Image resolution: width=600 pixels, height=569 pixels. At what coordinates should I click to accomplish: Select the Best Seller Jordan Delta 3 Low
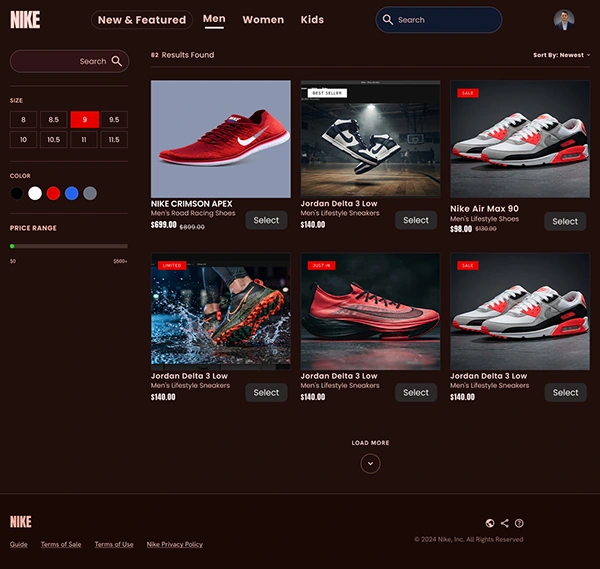[x=416, y=220]
